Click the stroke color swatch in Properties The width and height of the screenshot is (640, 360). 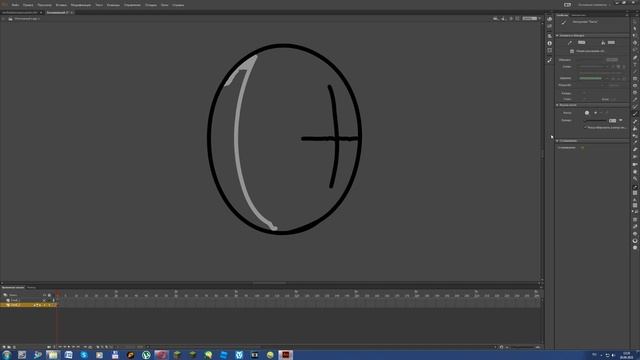click(x=582, y=42)
